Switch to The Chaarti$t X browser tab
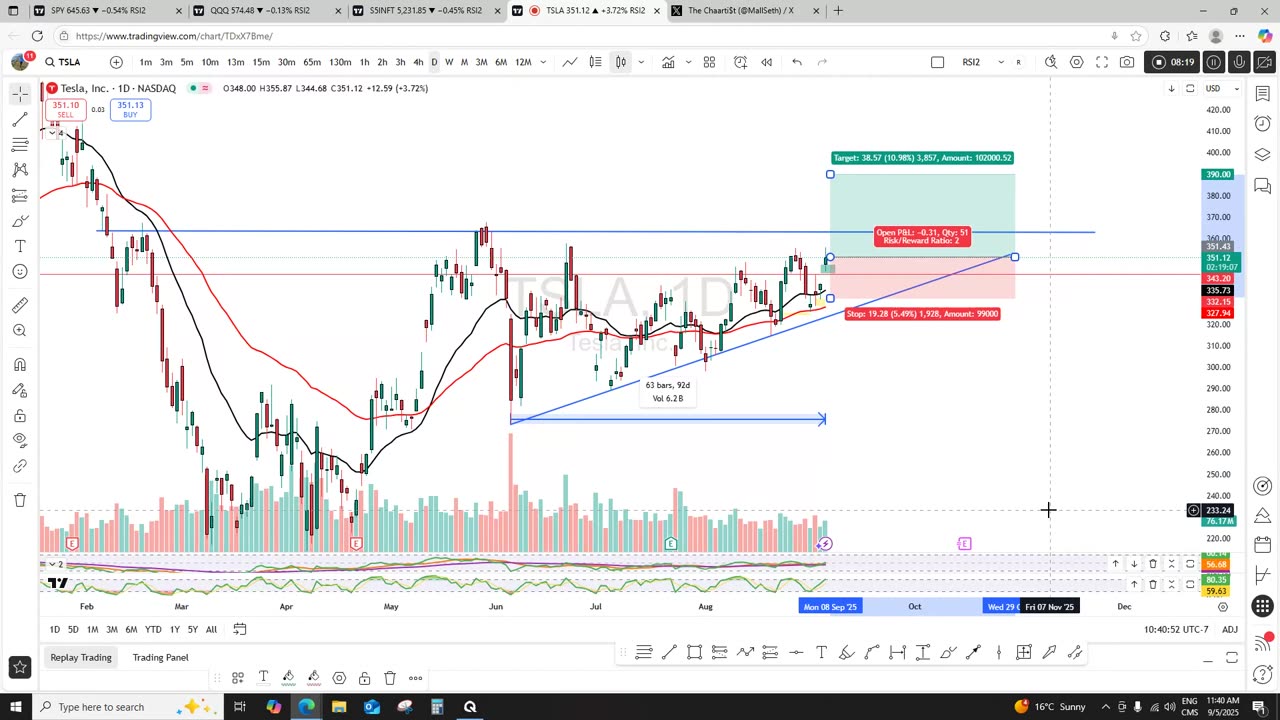The height and width of the screenshot is (720, 1280). tap(745, 11)
